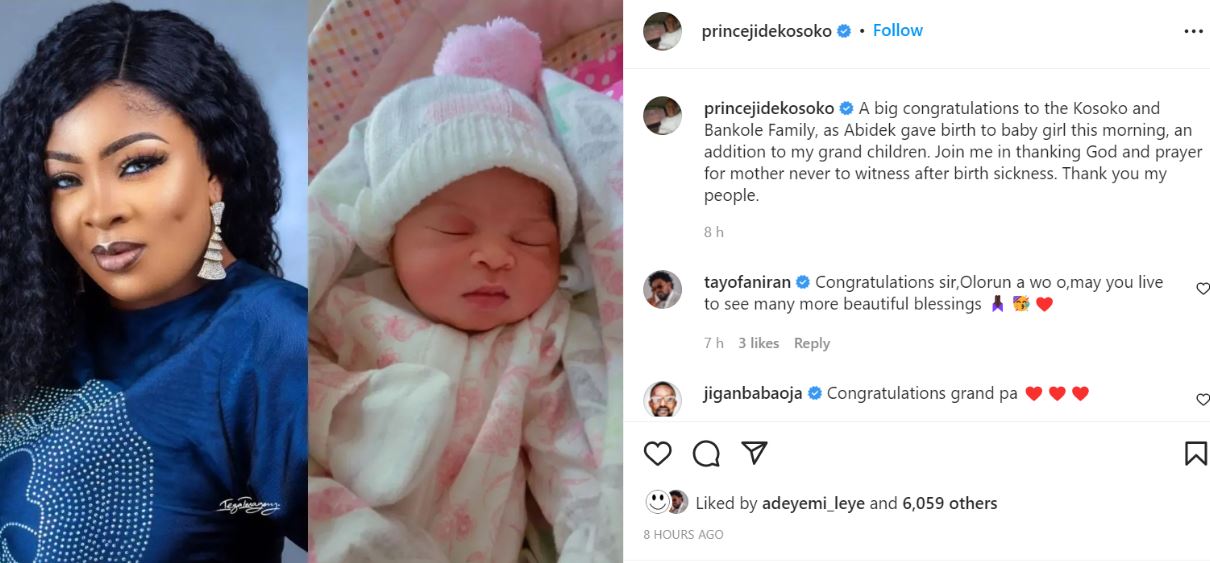
Task: View the 3 likes on tayofaniran's comment
Action: click(x=758, y=343)
